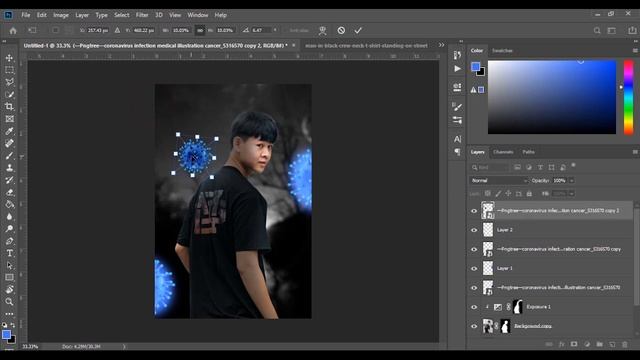Click the Opacity value field
This screenshot has width=640, height=360.
560,180
